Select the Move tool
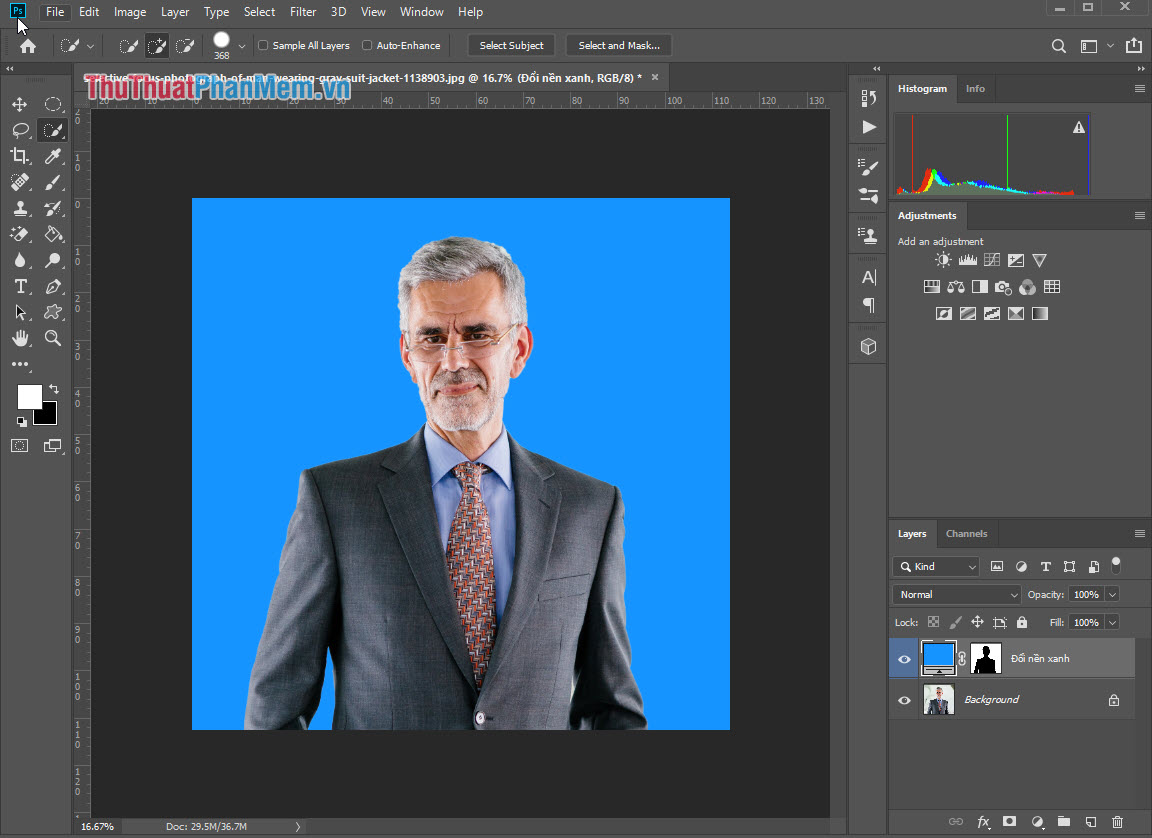 coord(20,103)
